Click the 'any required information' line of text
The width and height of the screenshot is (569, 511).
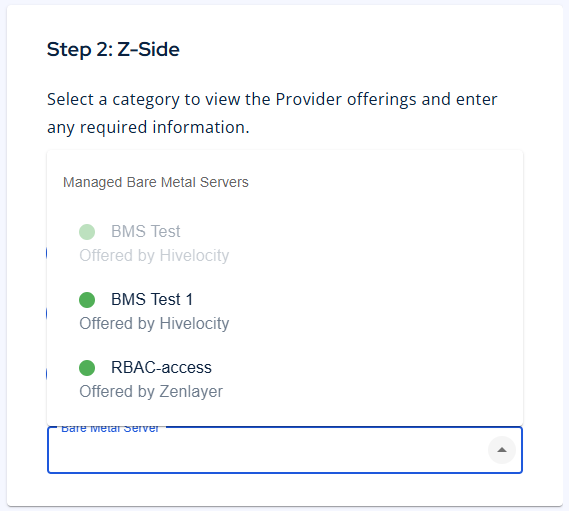[148, 127]
